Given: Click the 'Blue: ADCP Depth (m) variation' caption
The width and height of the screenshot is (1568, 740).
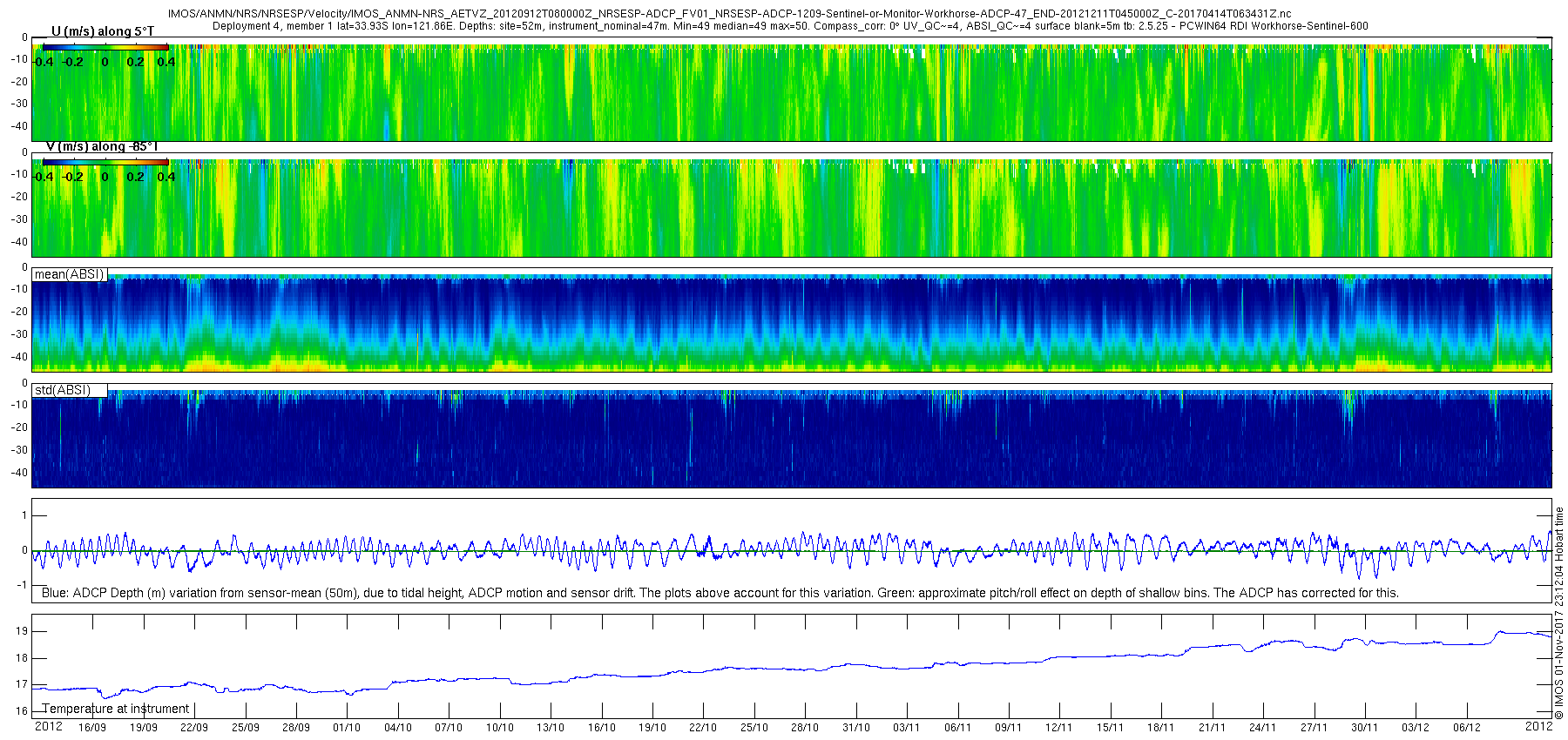Looking at the screenshot, I should coord(720,593).
